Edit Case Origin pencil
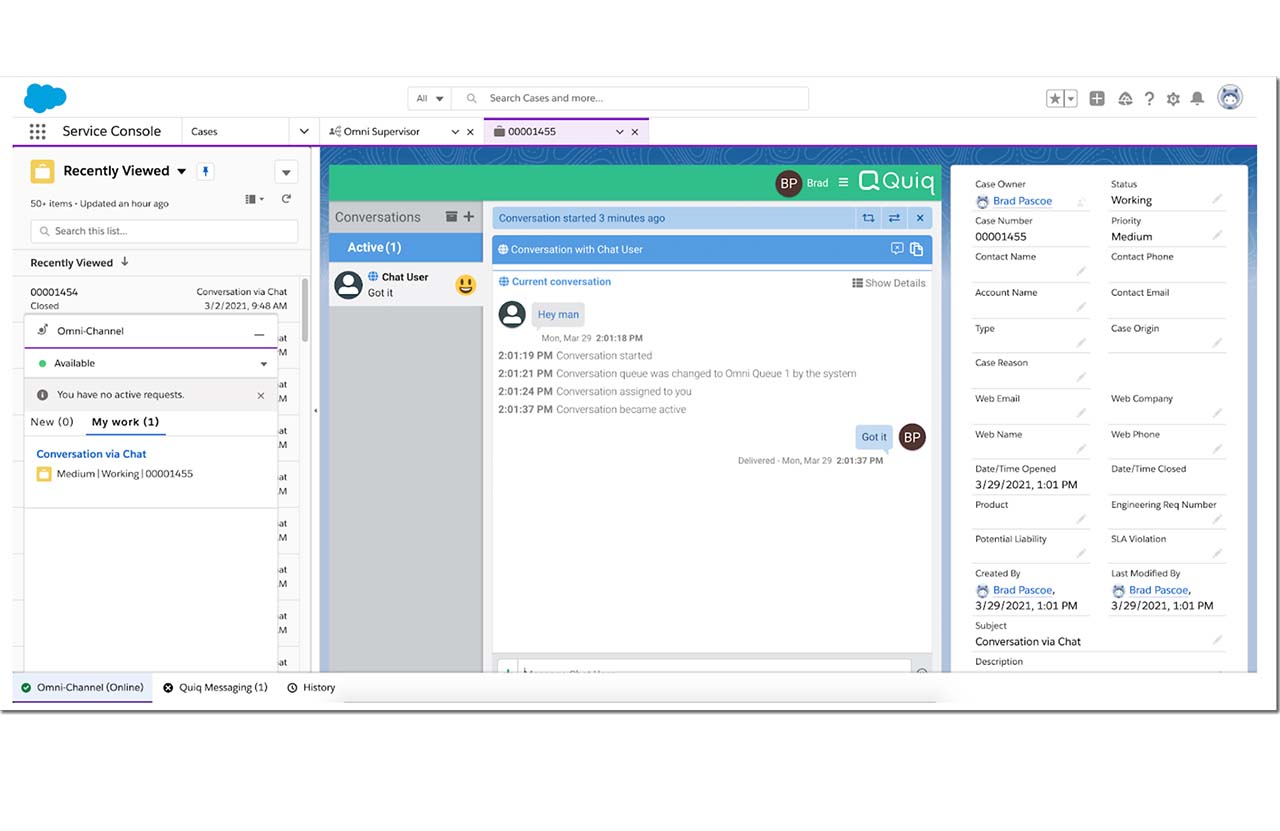 pyautogui.click(x=1217, y=343)
